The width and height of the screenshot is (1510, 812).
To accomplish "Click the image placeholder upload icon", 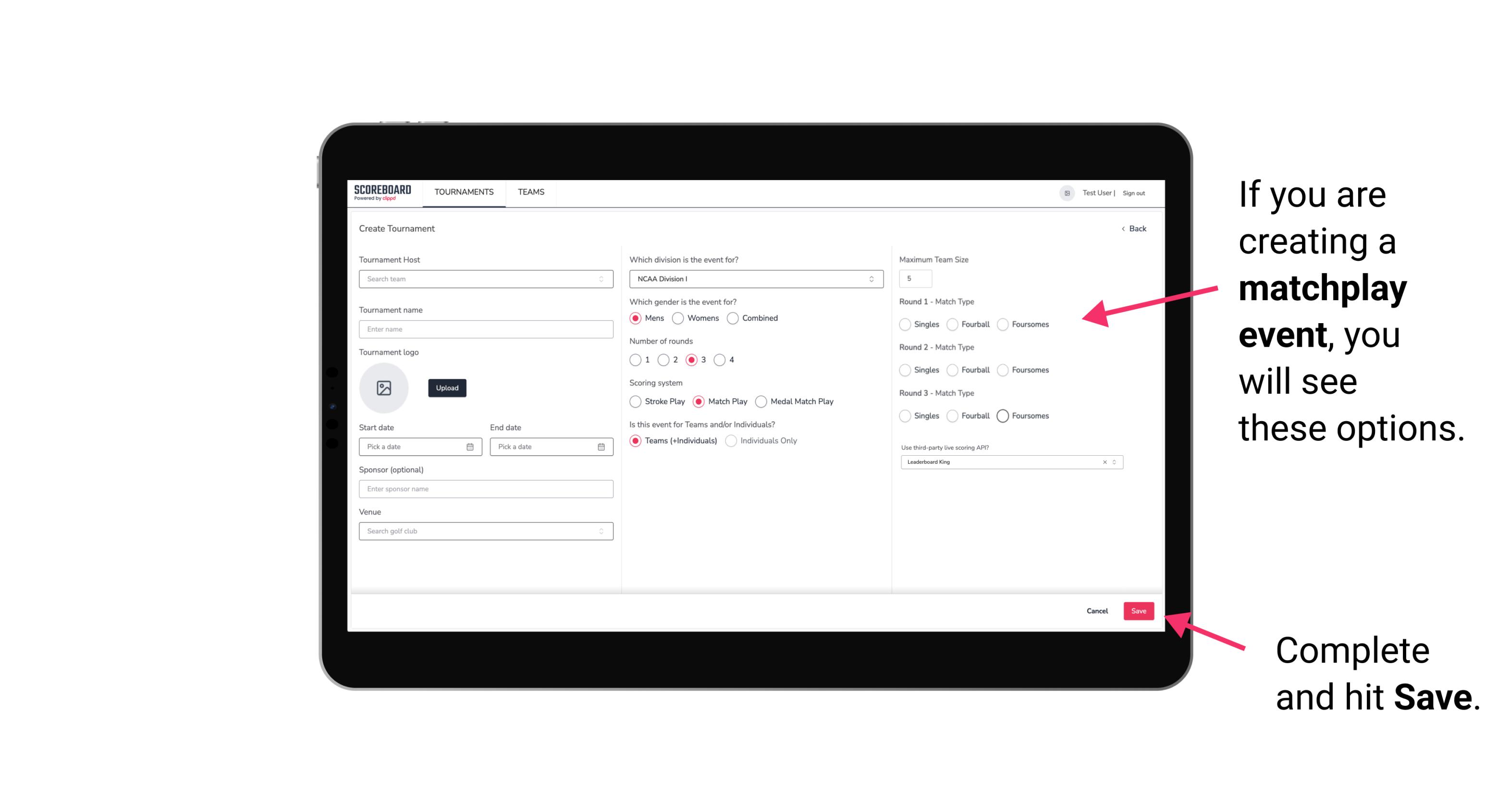I will point(384,388).
